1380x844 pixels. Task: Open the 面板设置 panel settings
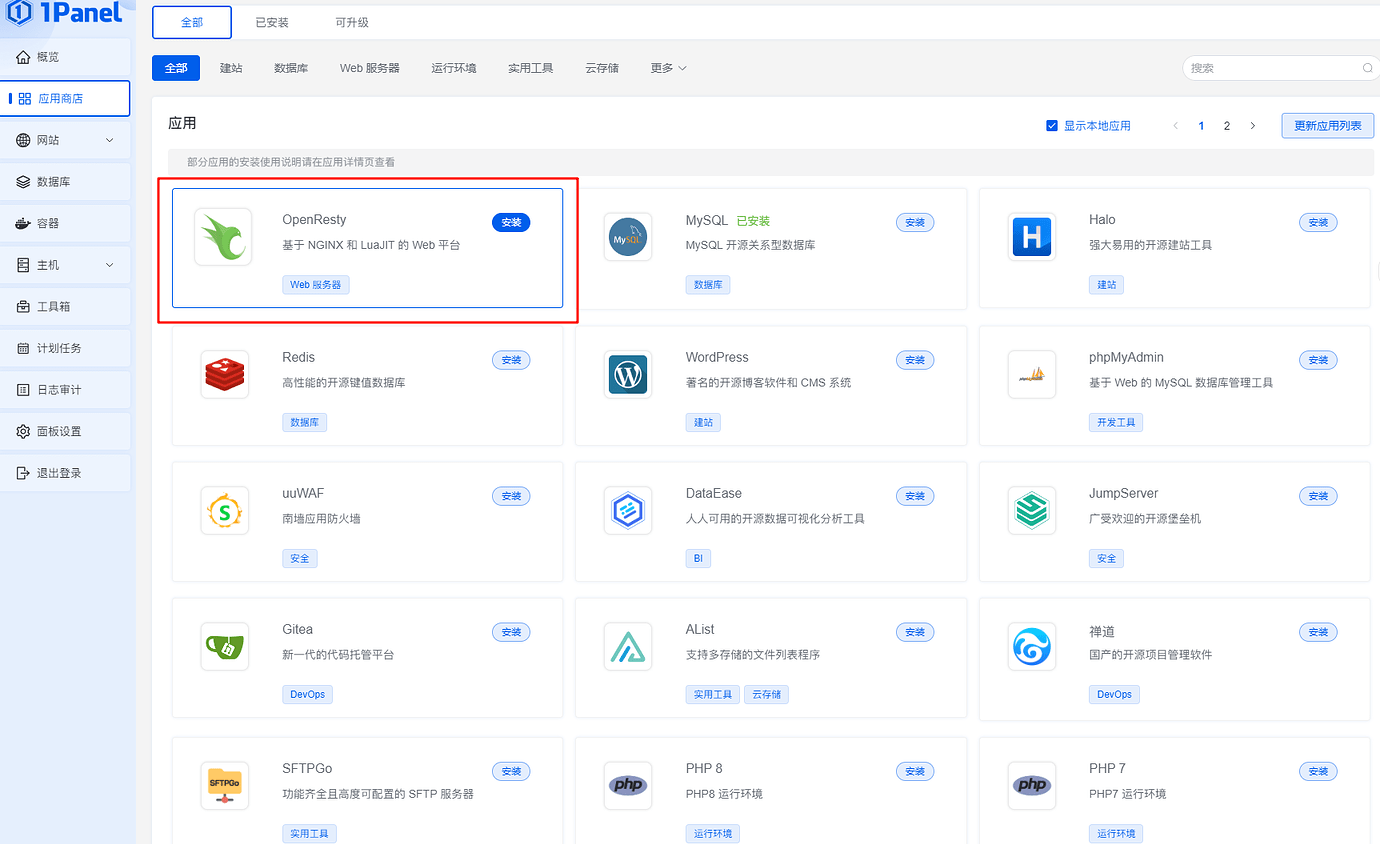click(52, 431)
